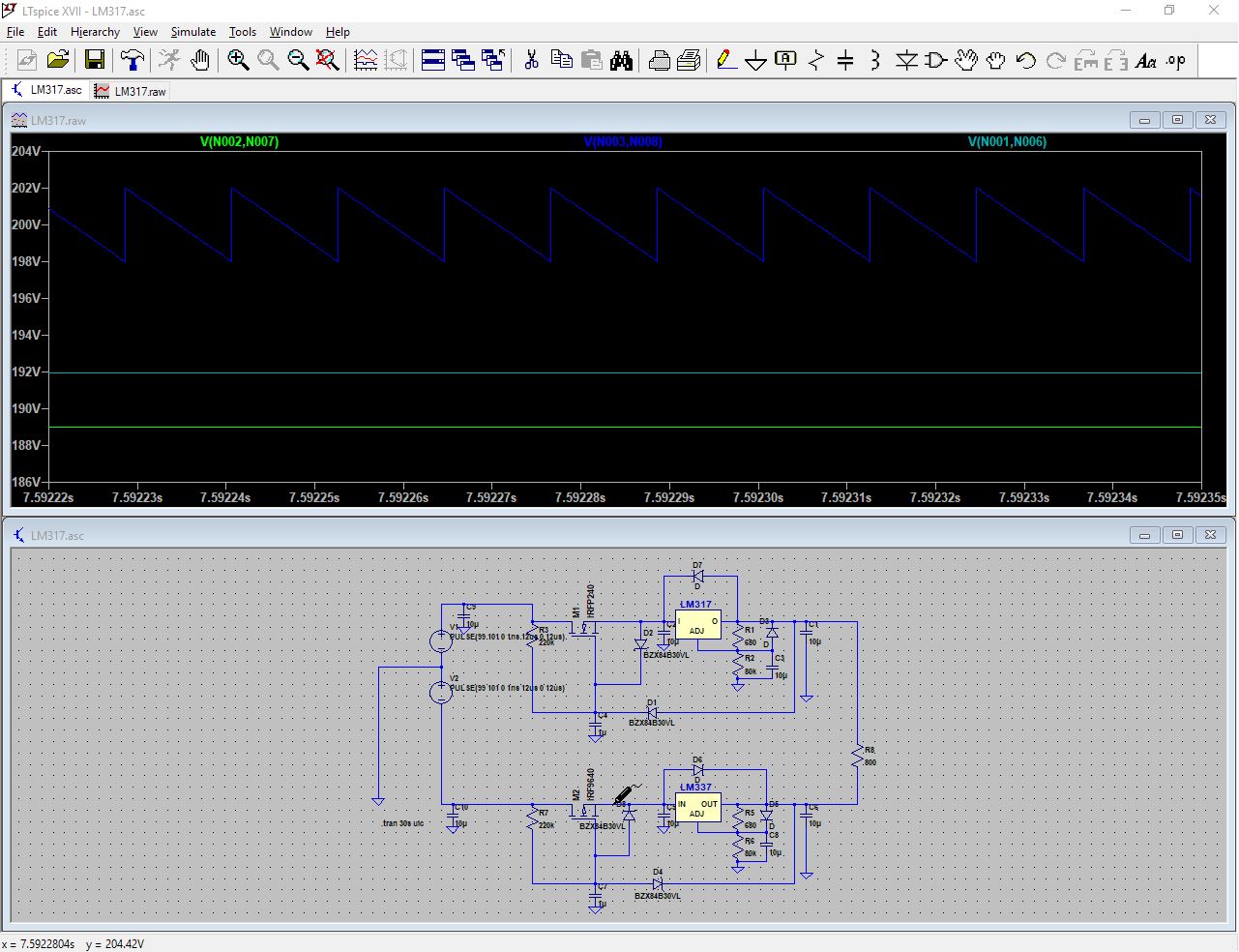The image size is (1239, 952).
Task: Click the Undo arrow icon
Action: [x=1026, y=61]
